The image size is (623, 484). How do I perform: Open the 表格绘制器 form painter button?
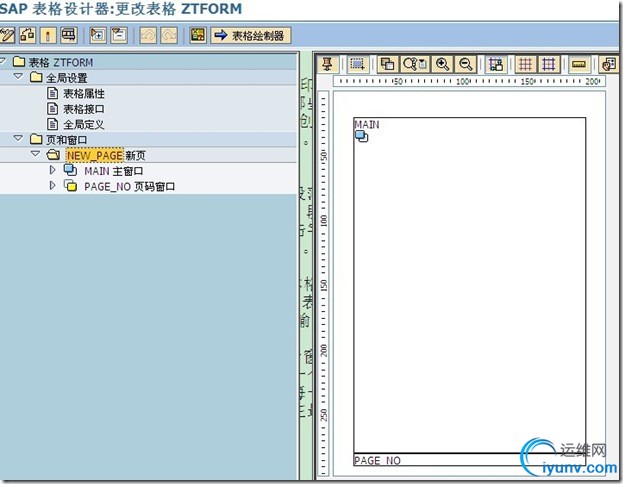pos(251,36)
